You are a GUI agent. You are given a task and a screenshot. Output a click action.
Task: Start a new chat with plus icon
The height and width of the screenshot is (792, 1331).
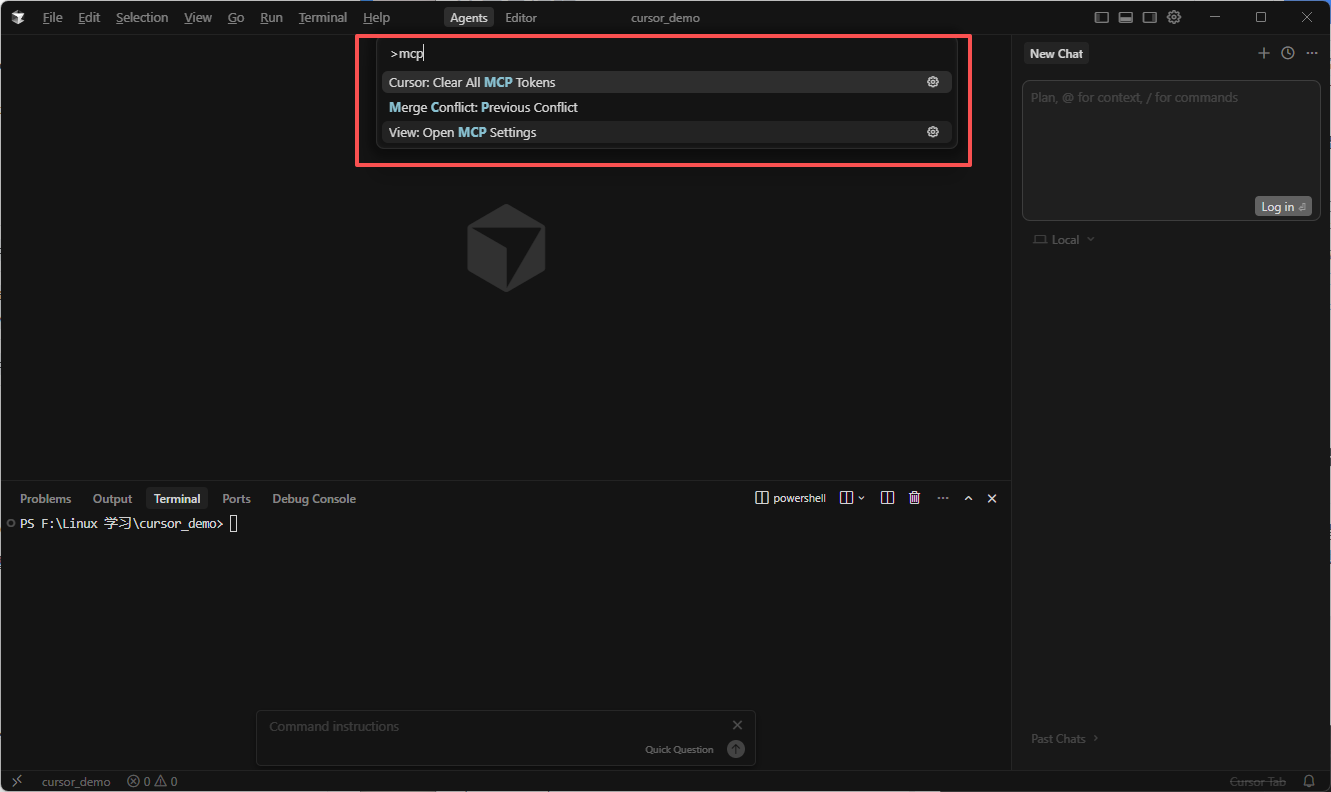(1264, 53)
